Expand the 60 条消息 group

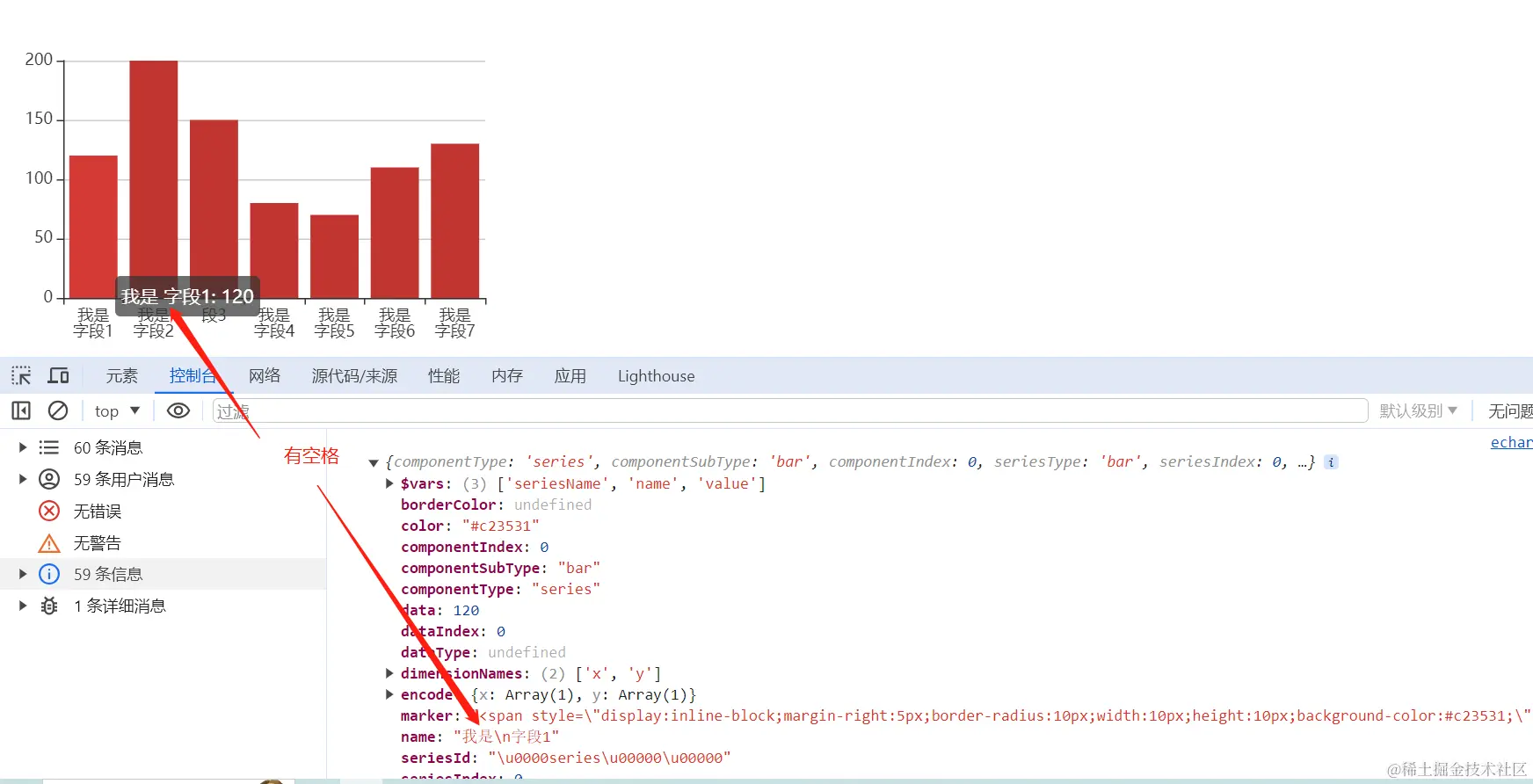tap(23, 447)
